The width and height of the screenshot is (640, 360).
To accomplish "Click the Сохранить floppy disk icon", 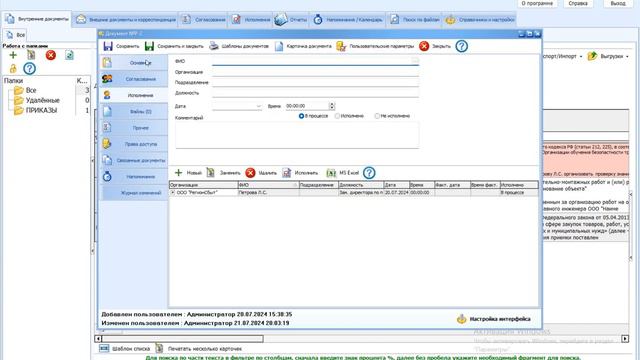I will point(108,46).
